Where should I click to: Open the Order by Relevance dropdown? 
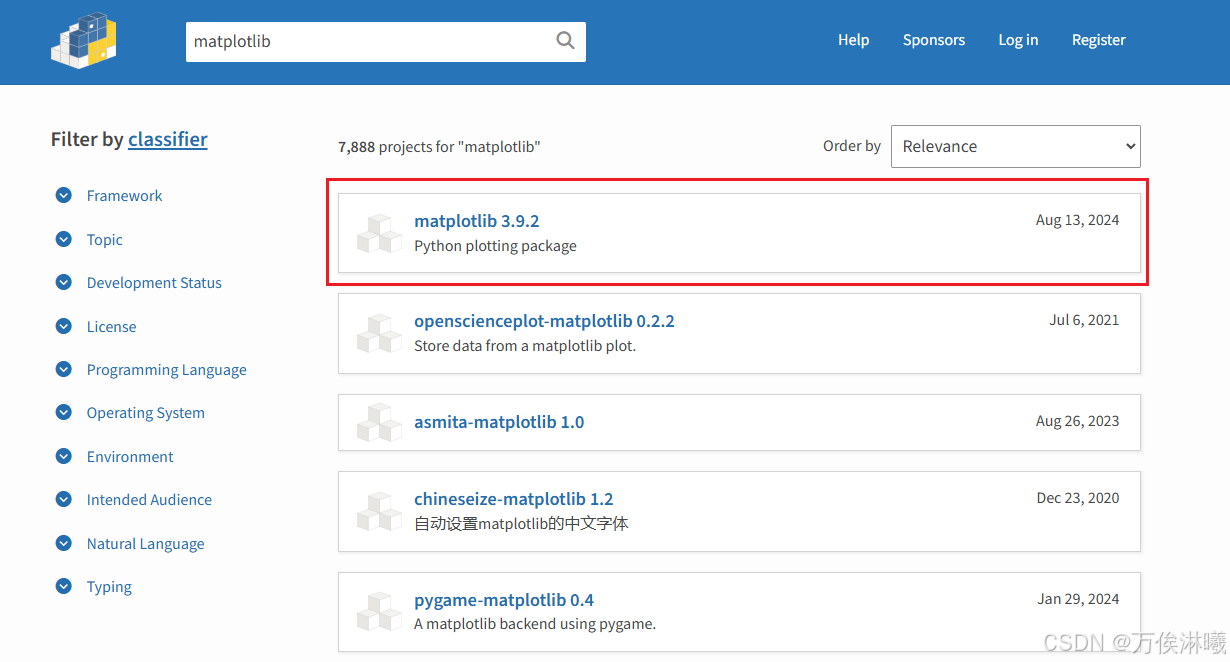pyautogui.click(x=1015, y=146)
